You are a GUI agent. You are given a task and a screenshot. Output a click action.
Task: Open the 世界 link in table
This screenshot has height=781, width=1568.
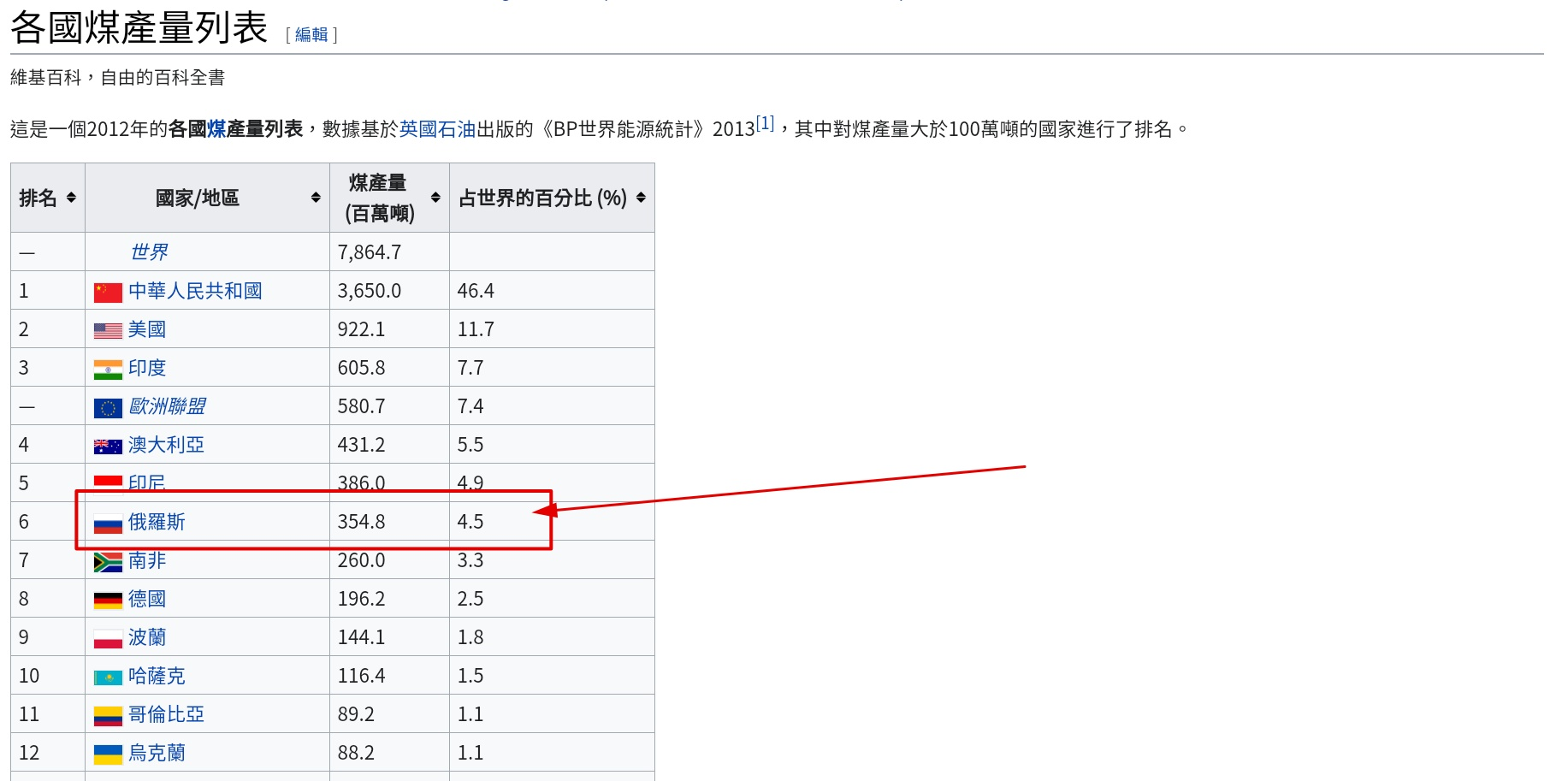149,252
